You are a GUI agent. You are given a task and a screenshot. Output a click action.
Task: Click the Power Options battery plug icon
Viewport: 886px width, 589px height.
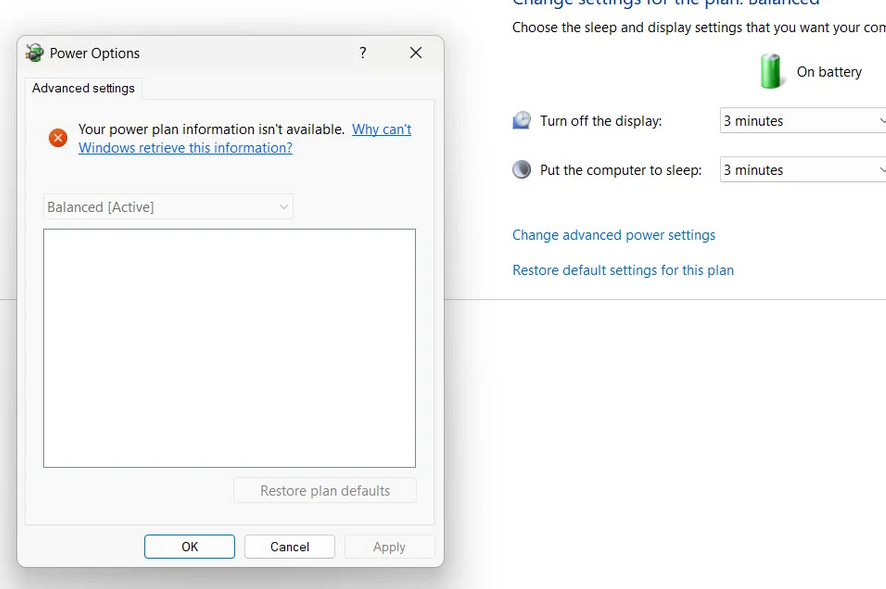click(34, 53)
